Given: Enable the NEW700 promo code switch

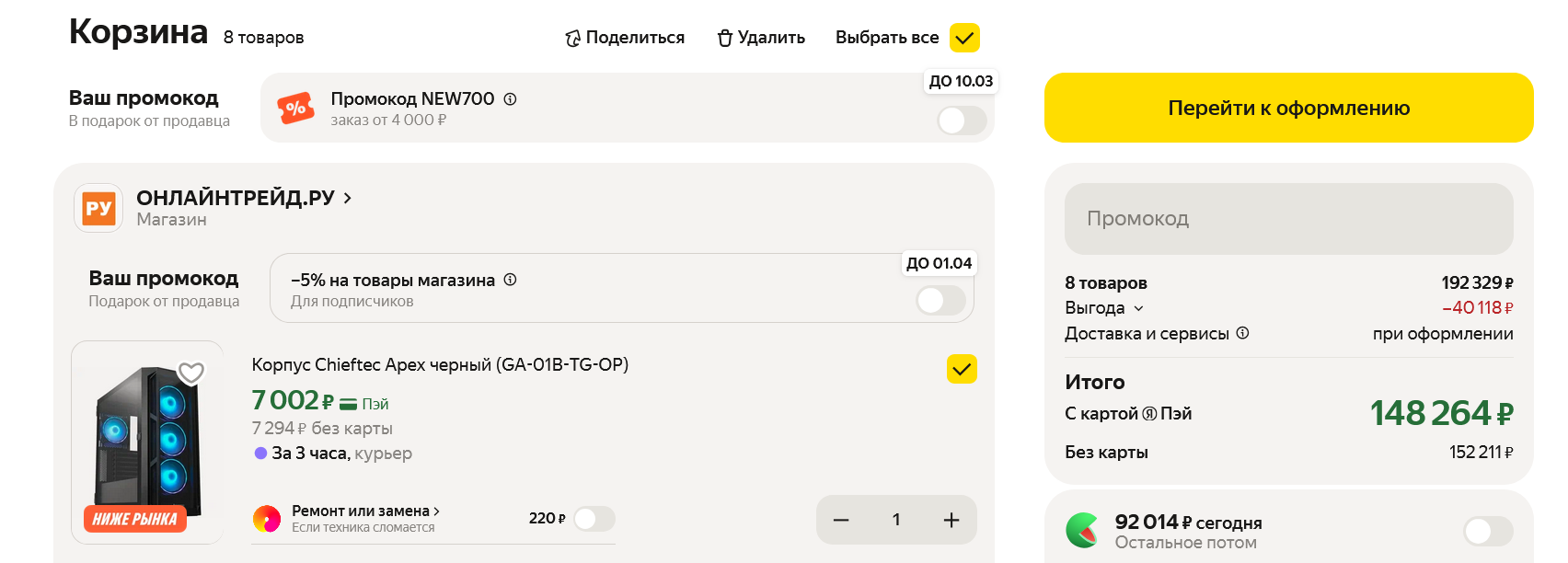Looking at the screenshot, I should pos(962,121).
